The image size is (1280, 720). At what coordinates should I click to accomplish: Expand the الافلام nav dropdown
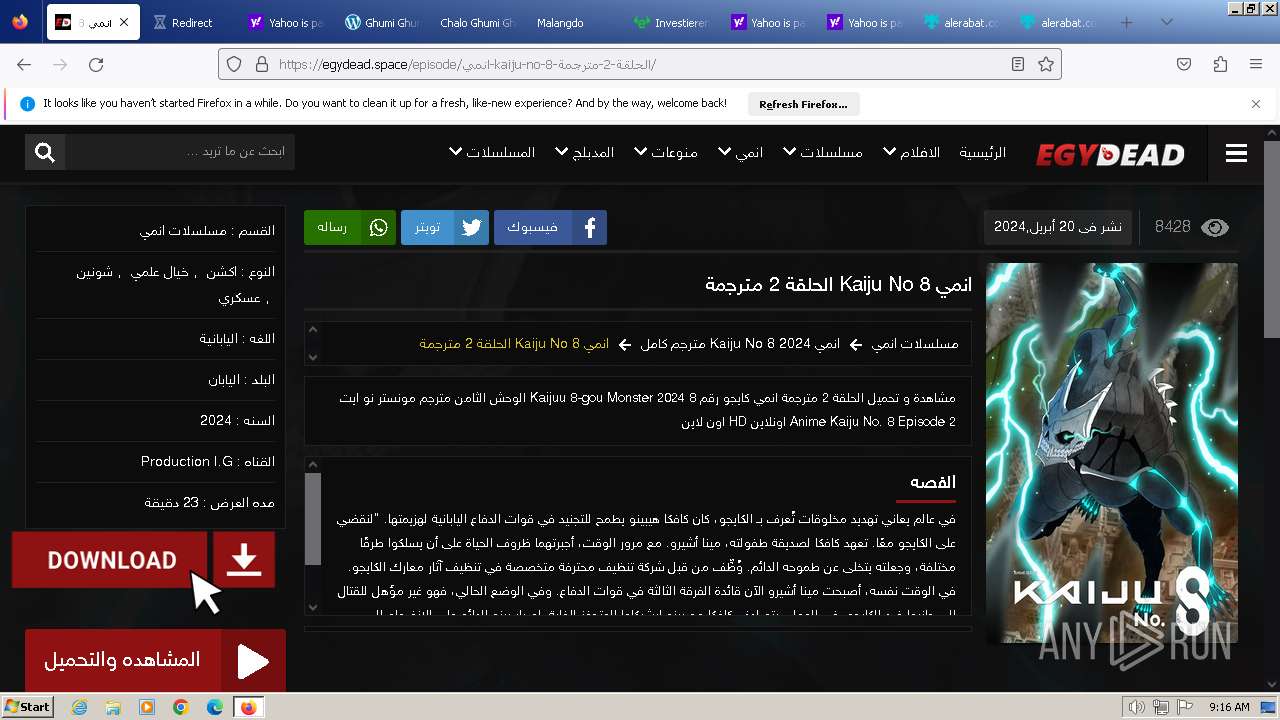912,152
